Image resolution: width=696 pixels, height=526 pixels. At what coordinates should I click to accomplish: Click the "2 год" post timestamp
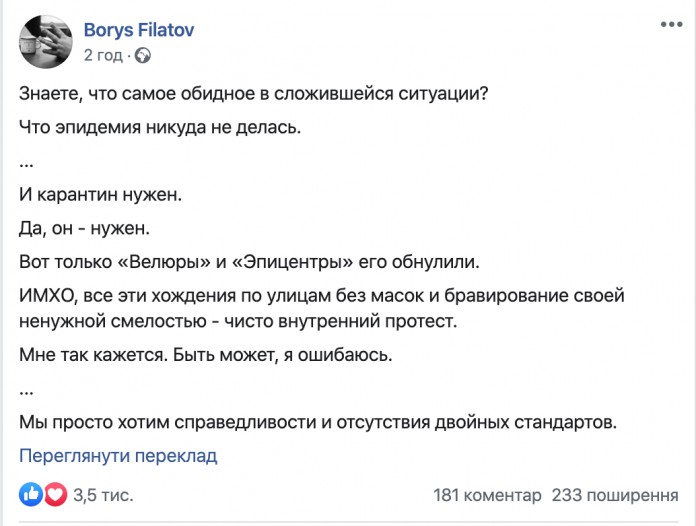click(x=104, y=55)
